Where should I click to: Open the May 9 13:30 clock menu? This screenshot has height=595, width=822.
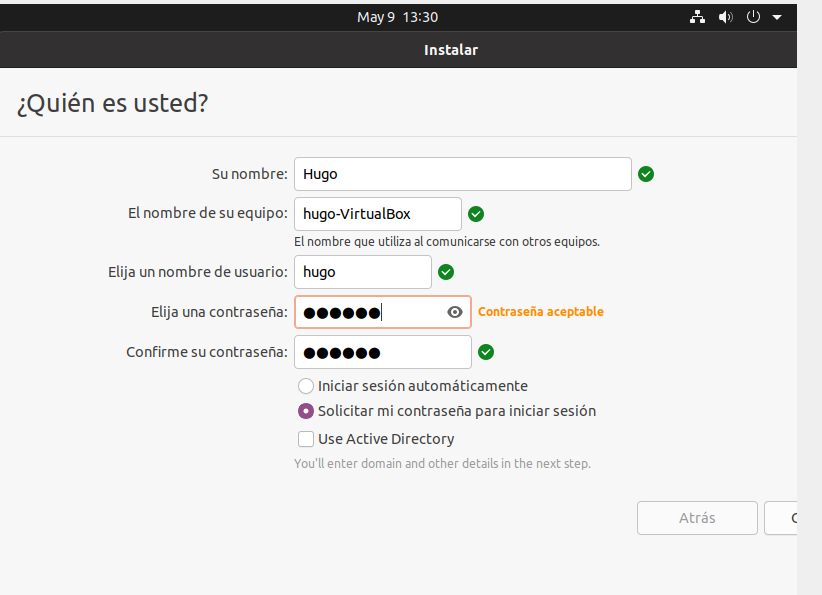[397, 17]
